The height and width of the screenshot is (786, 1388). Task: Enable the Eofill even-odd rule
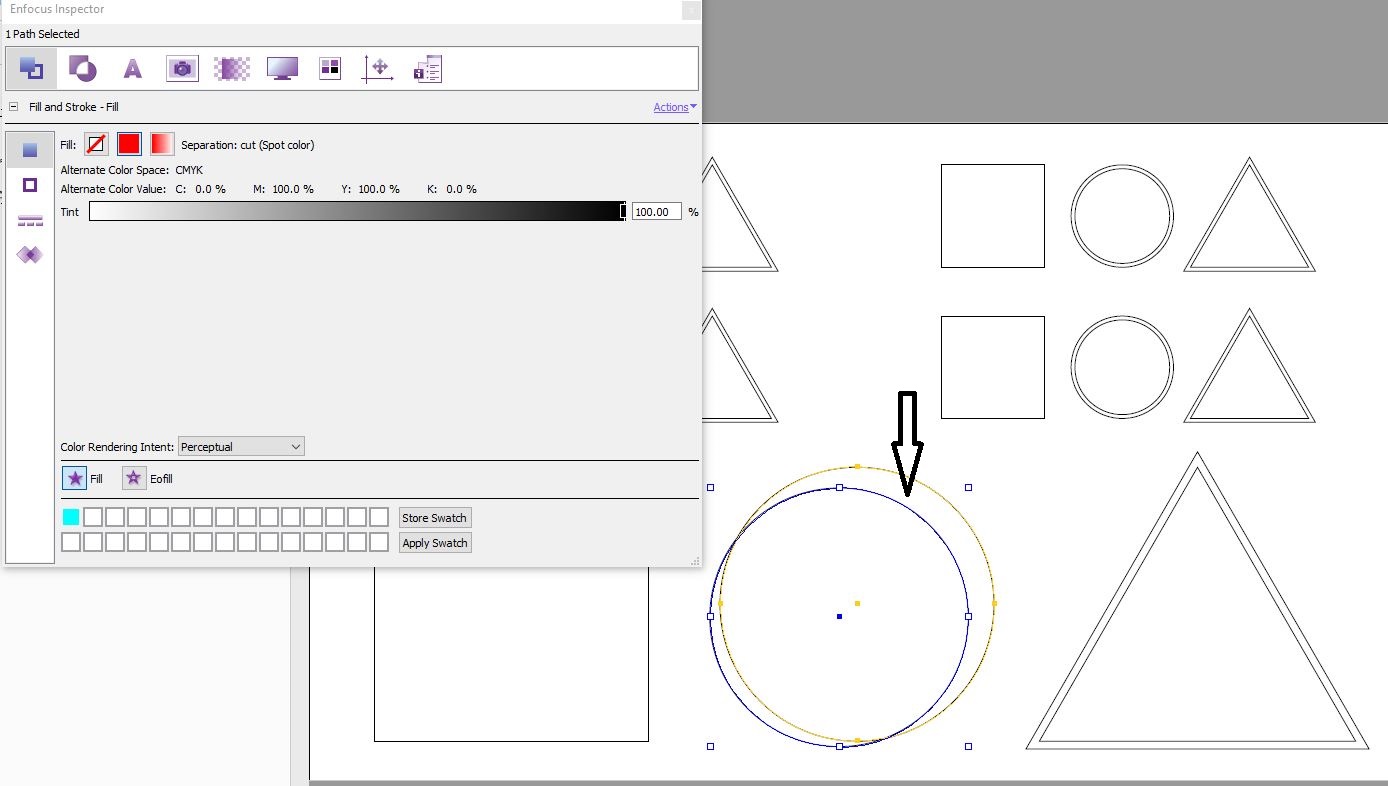[x=134, y=478]
